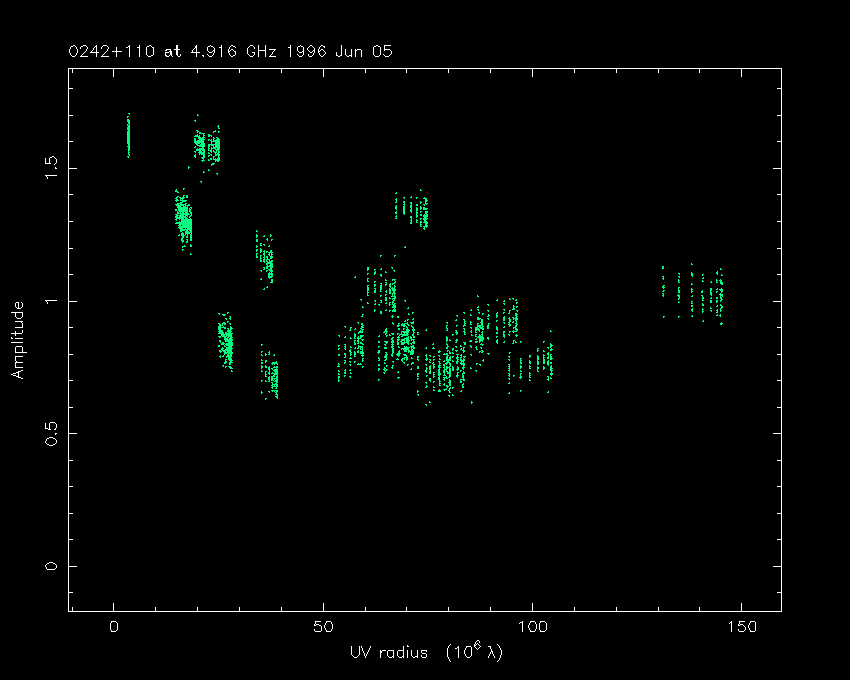Image resolution: width=850 pixels, height=680 pixels.
Task: Click the x-axis tick label "0"
Action: pos(114,627)
